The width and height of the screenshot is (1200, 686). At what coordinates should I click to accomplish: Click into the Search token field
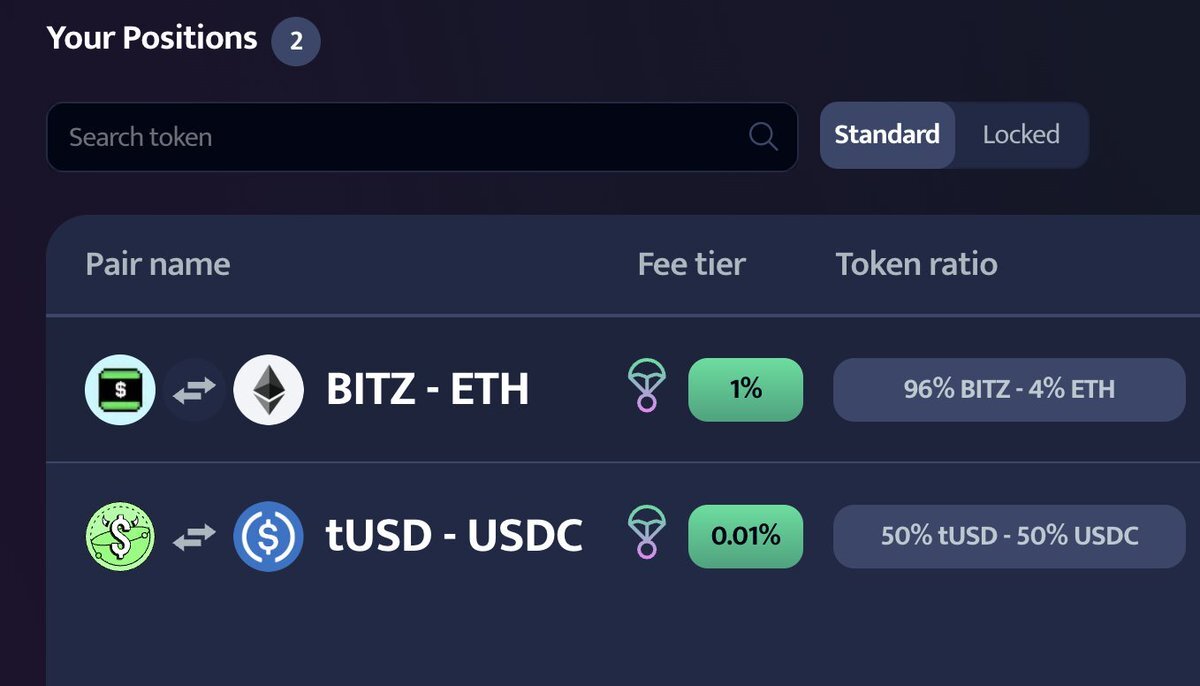[x=422, y=137]
